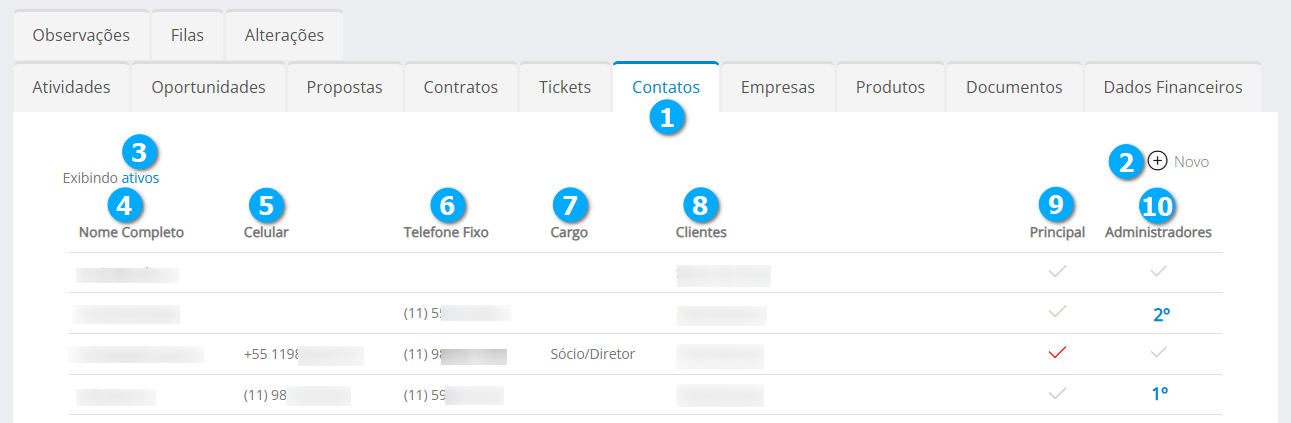Image resolution: width=1291 pixels, height=423 pixels.
Task: Click the plus icon beside Novo
Action: point(1157,161)
